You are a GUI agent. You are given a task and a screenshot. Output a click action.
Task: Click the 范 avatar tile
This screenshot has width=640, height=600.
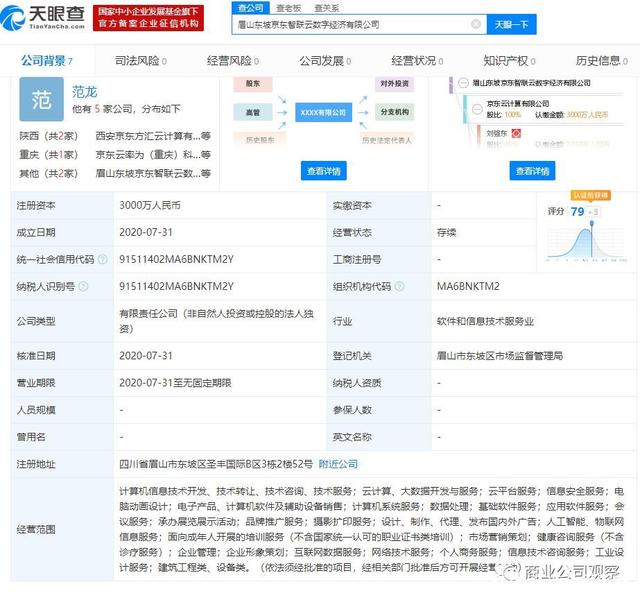[42, 99]
